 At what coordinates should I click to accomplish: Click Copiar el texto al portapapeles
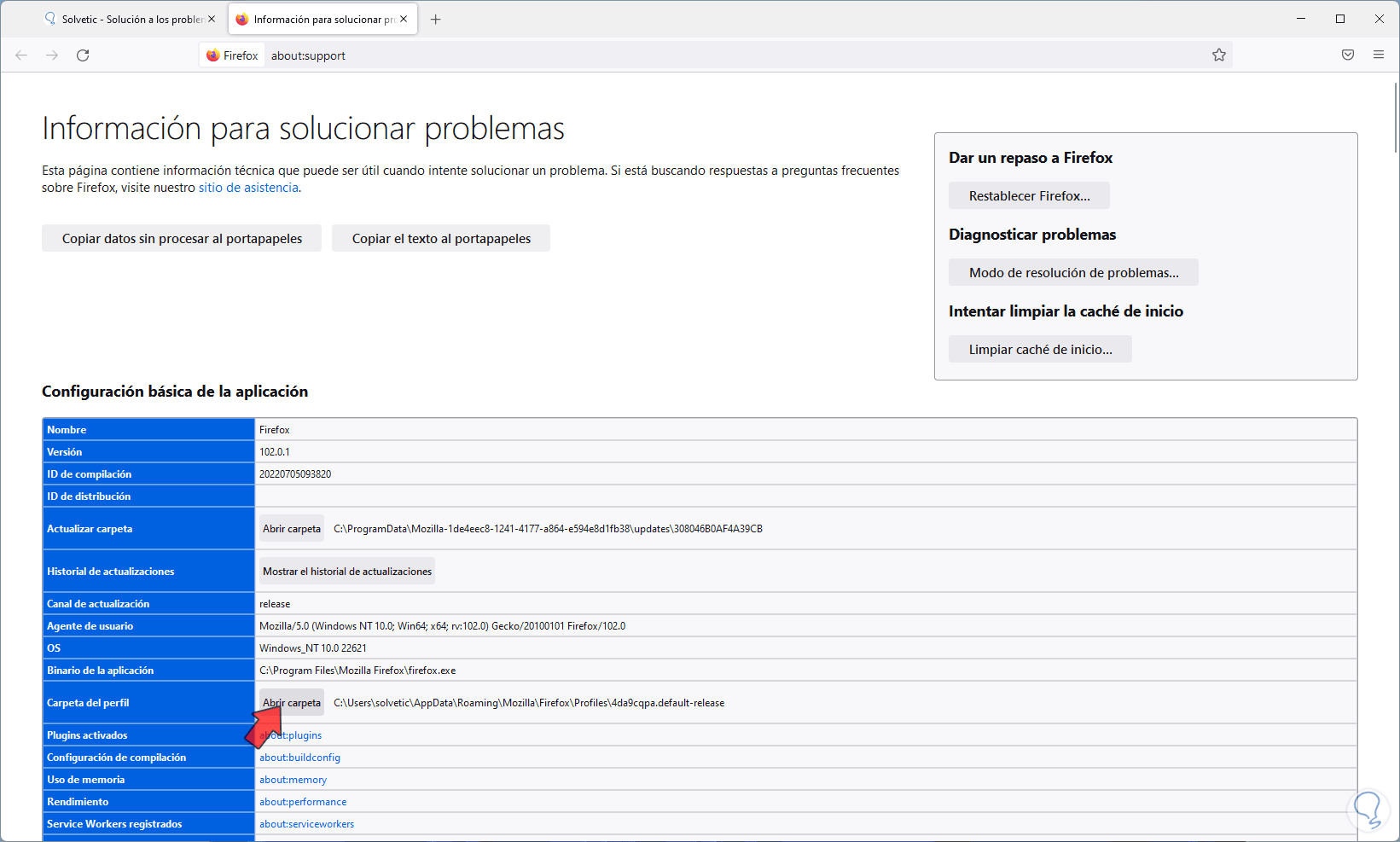441,239
